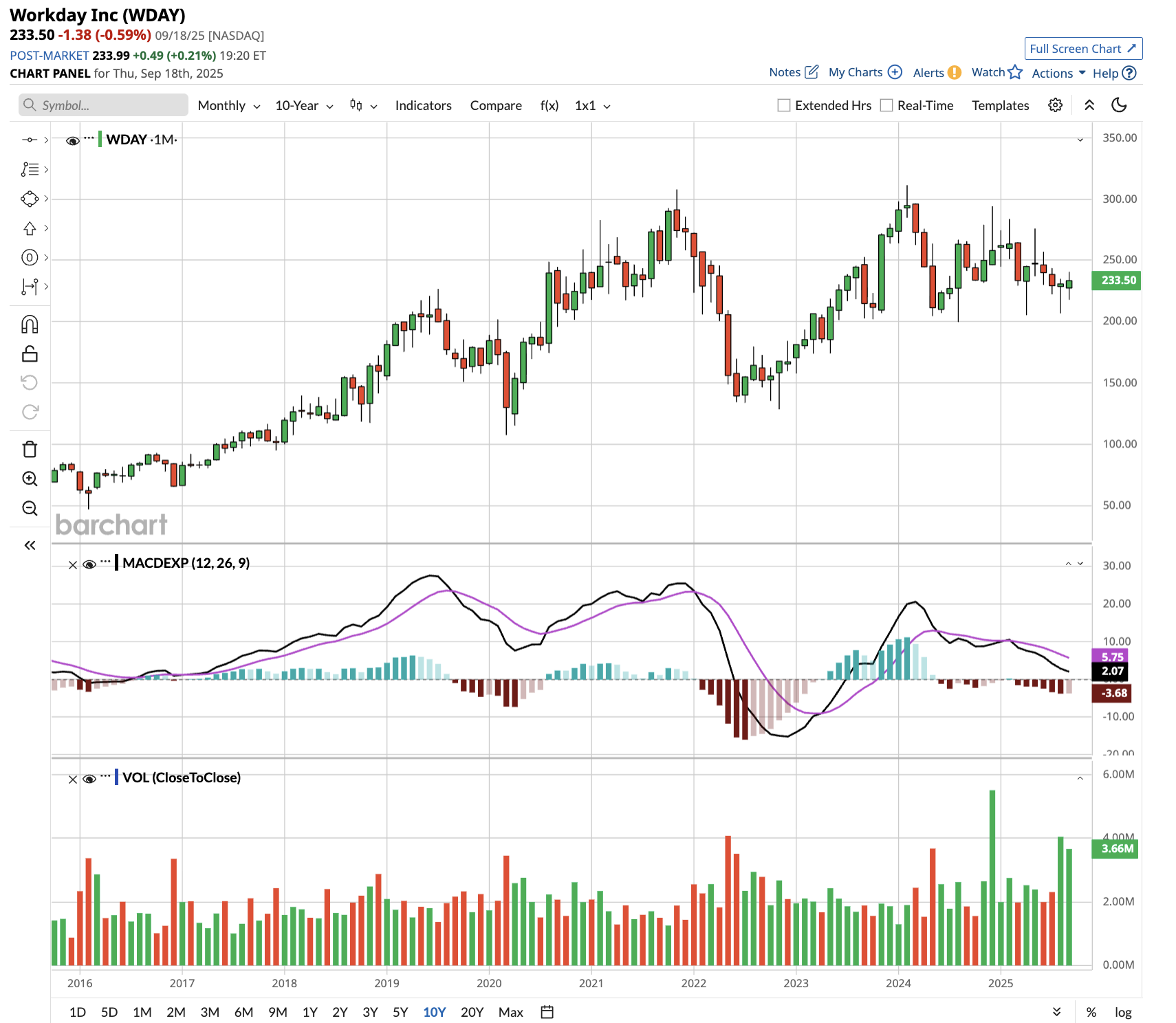Open the circled zero Fibonacci tool

coord(30,258)
